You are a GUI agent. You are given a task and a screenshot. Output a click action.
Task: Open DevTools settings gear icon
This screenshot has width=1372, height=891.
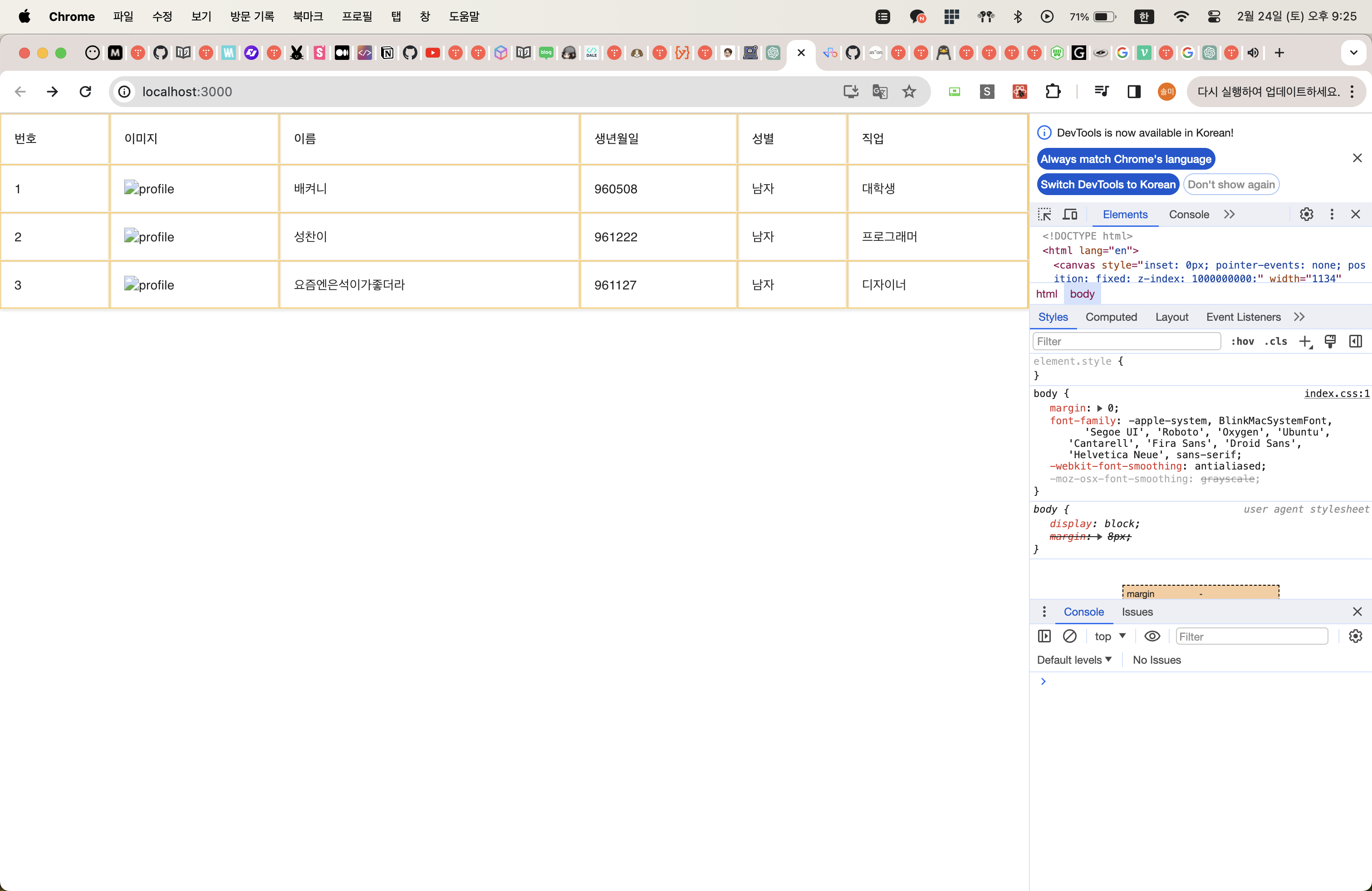[x=1306, y=215]
